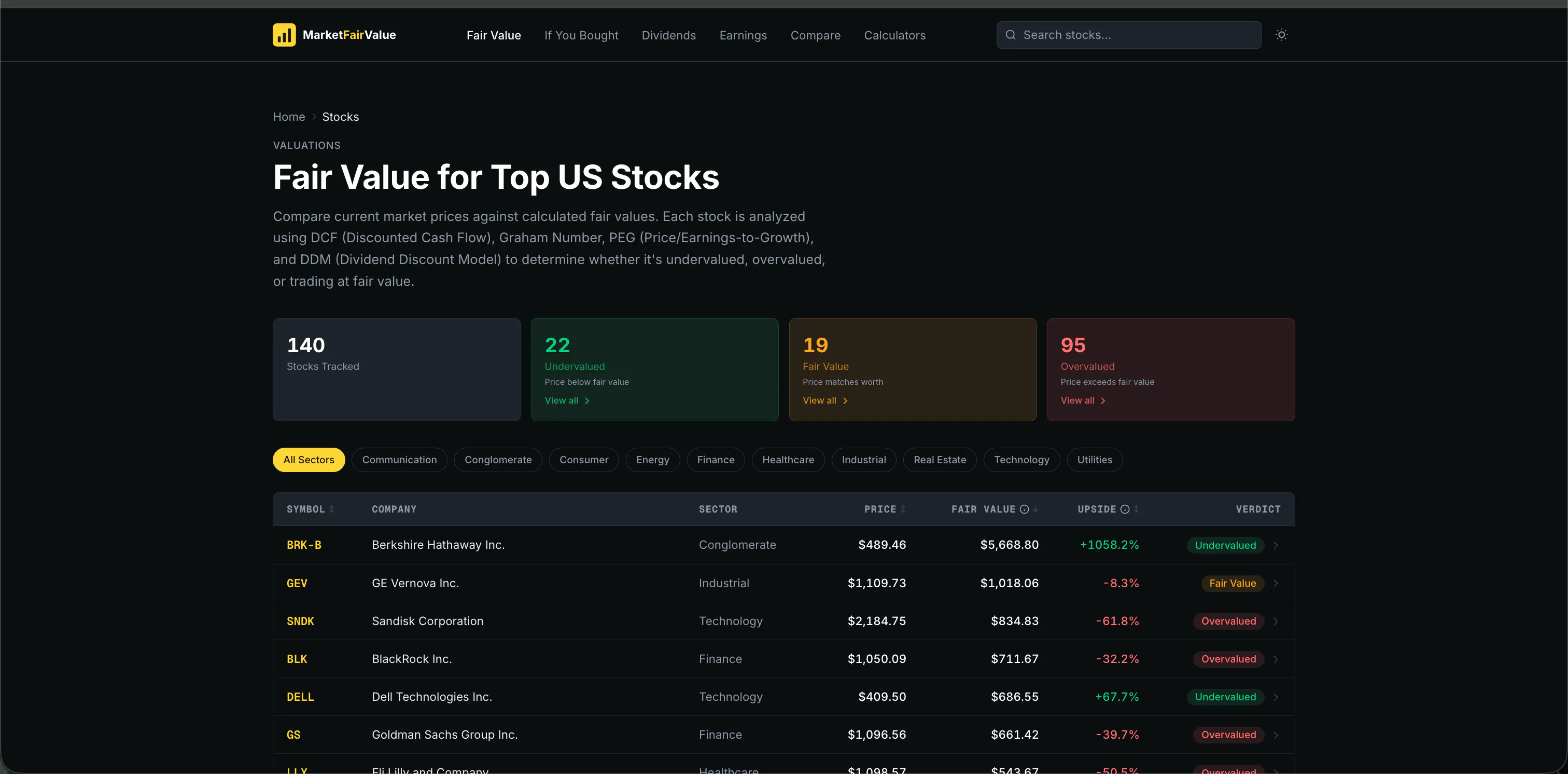Viewport: 1568px width, 774px height.
Task: Filter by Conglomerate sector
Action: [x=498, y=460]
